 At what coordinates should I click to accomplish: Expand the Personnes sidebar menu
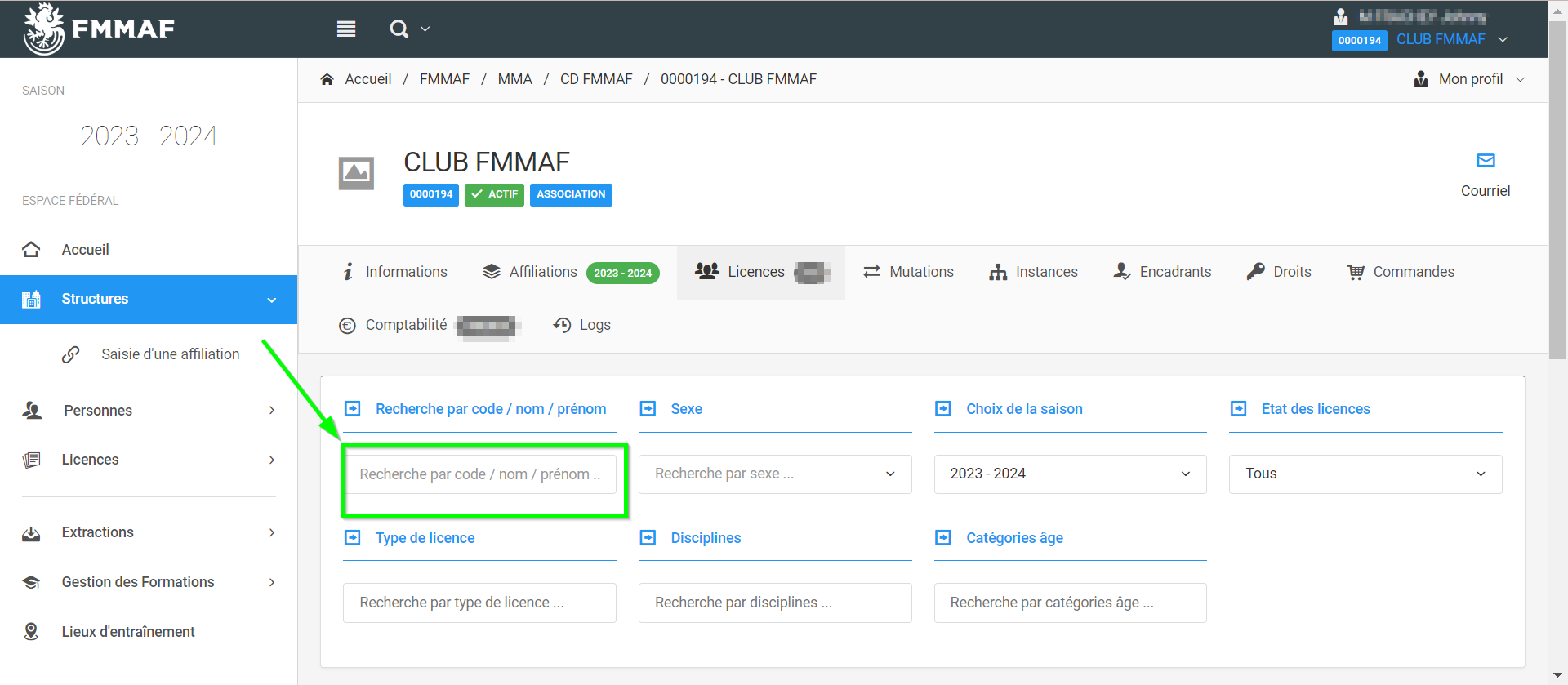pos(149,411)
